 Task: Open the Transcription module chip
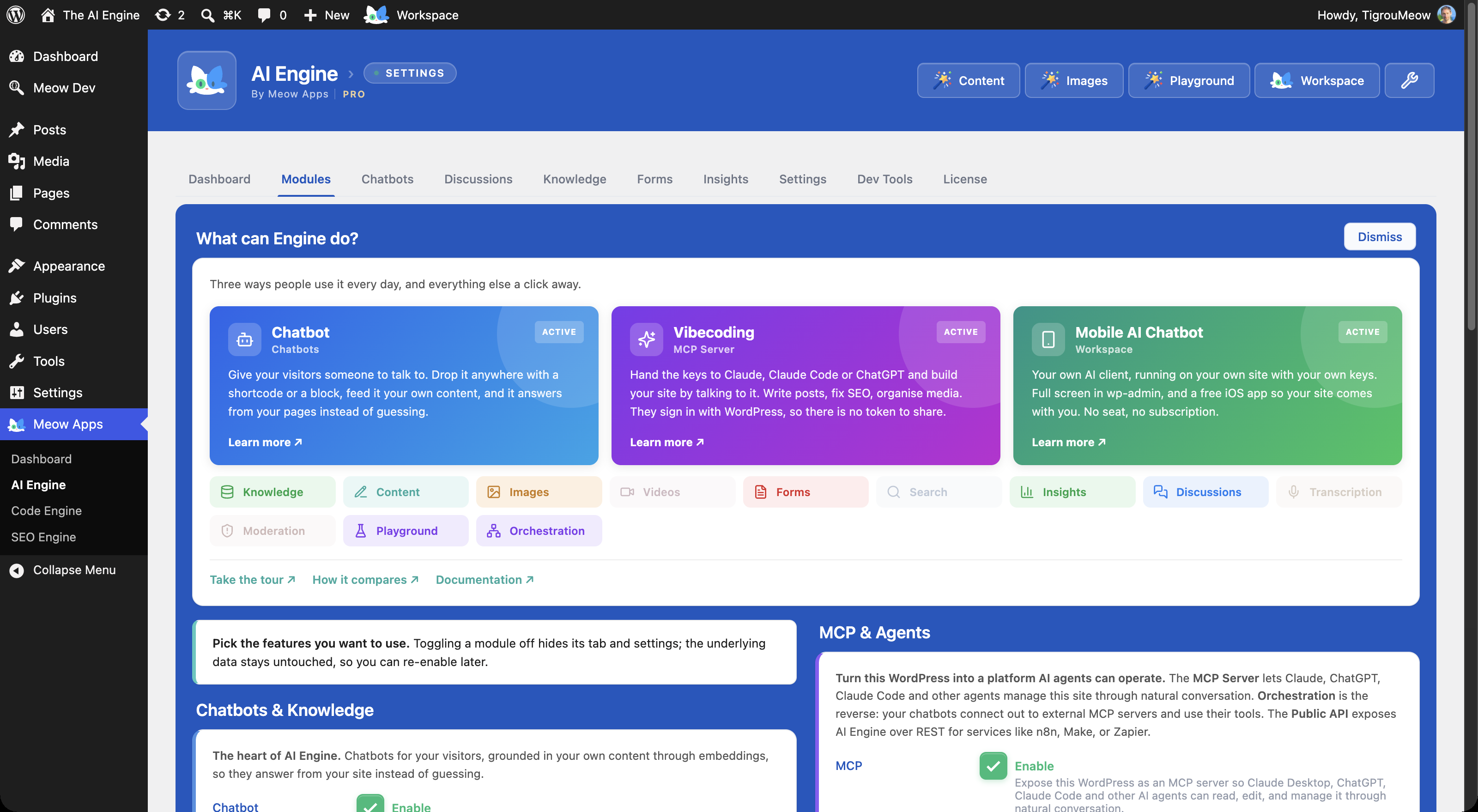[1339, 492]
